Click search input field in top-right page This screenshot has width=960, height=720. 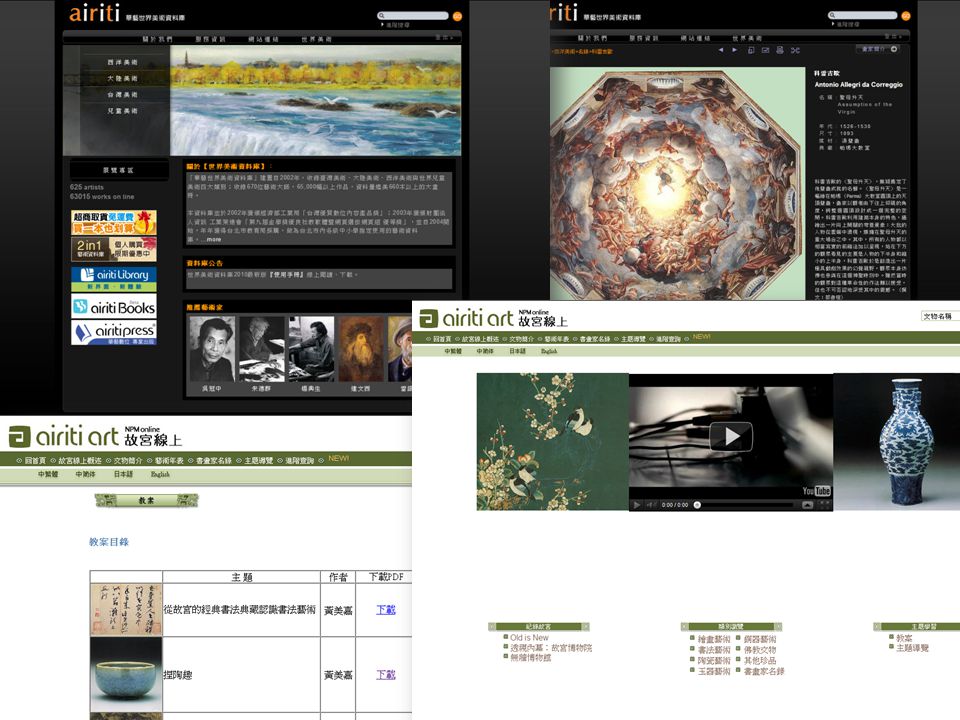pyautogui.click(x=863, y=15)
